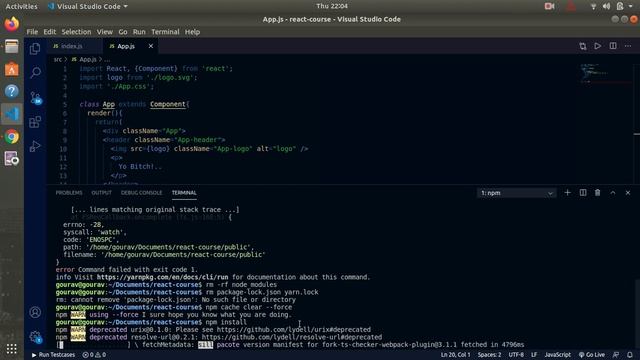
Task: Open the Help menu
Action: [192, 32]
